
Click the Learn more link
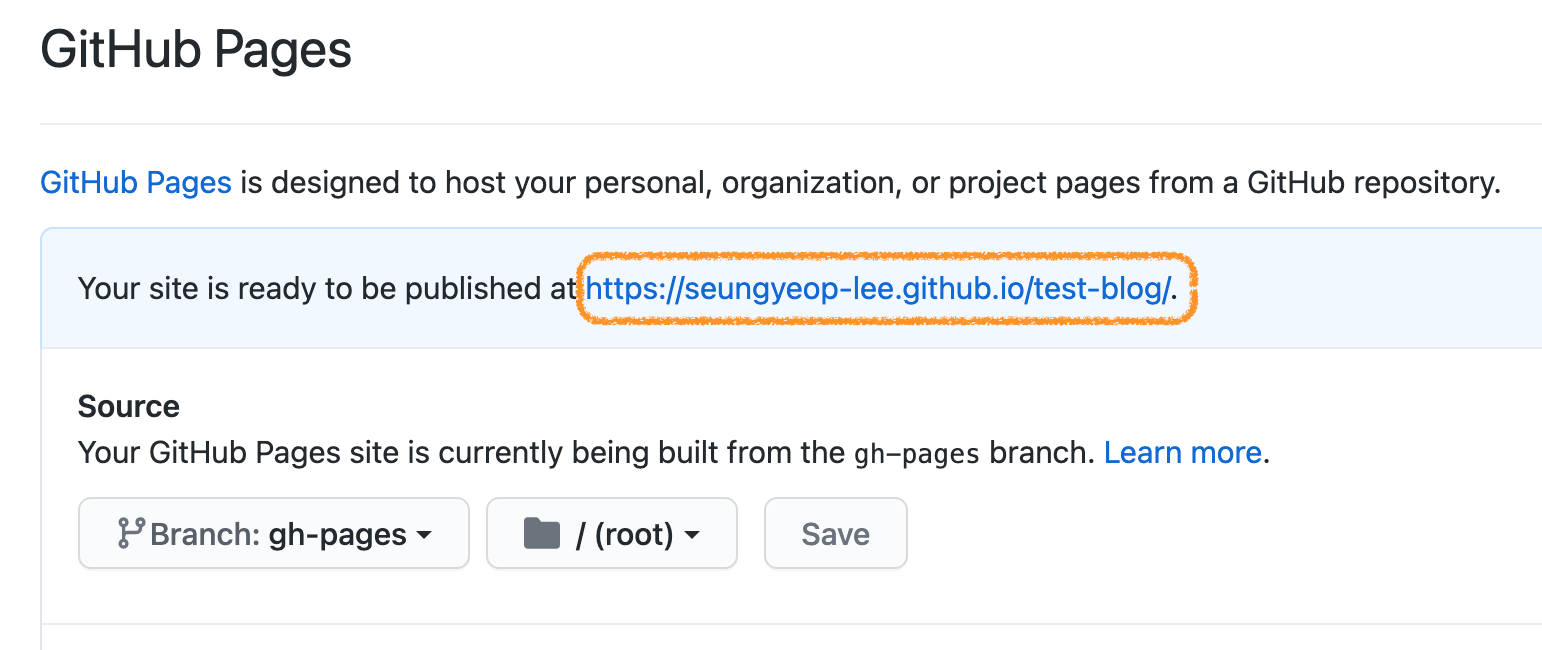pyautogui.click(x=1182, y=453)
